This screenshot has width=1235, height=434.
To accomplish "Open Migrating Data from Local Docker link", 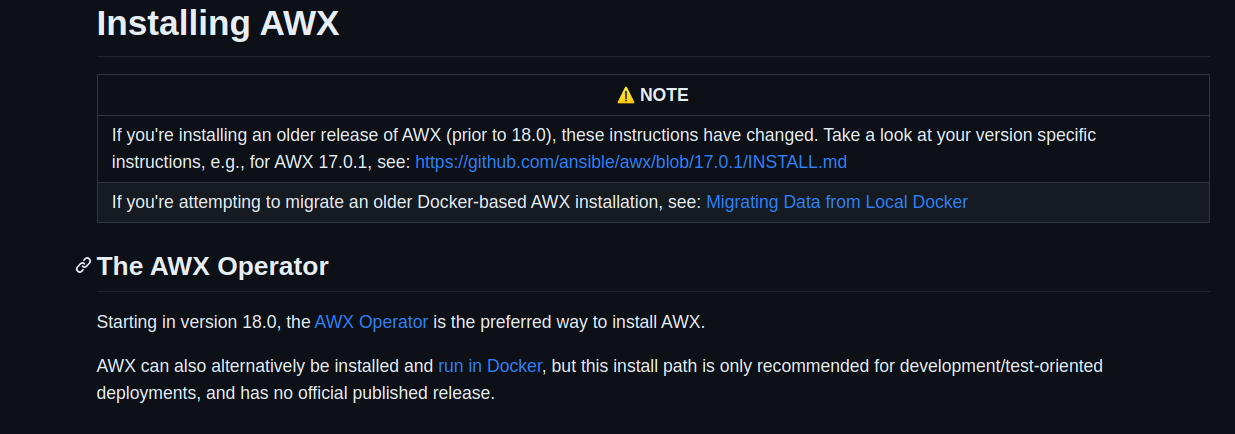I will point(837,201).
